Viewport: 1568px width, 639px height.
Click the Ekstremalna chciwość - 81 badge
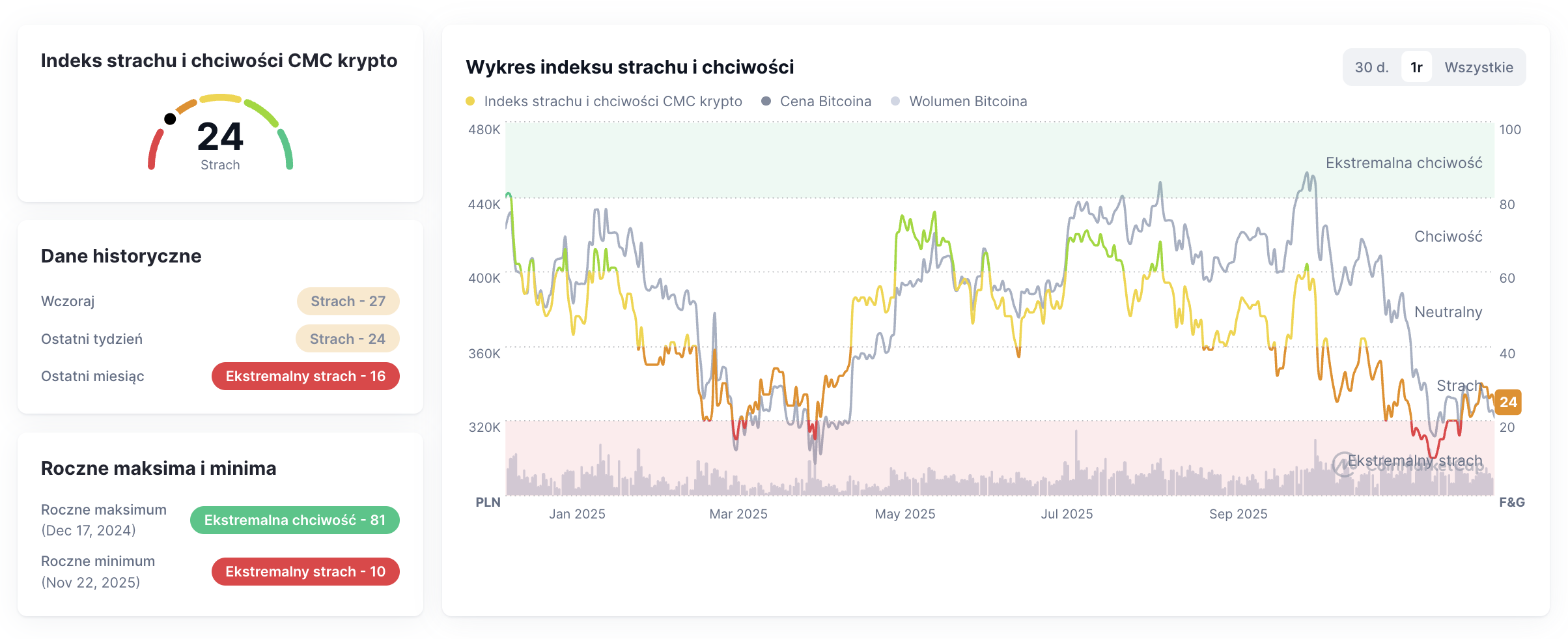(x=294, y=520)
